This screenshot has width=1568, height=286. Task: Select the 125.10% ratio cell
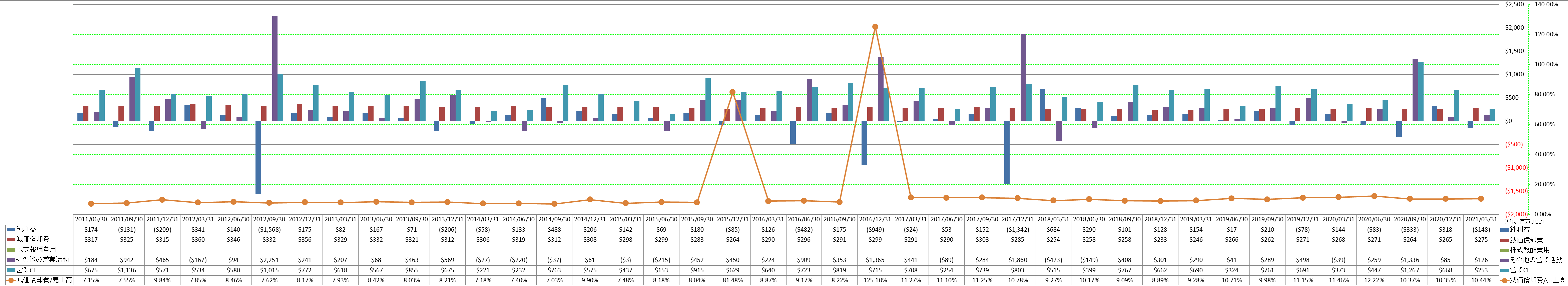(875, 281)
